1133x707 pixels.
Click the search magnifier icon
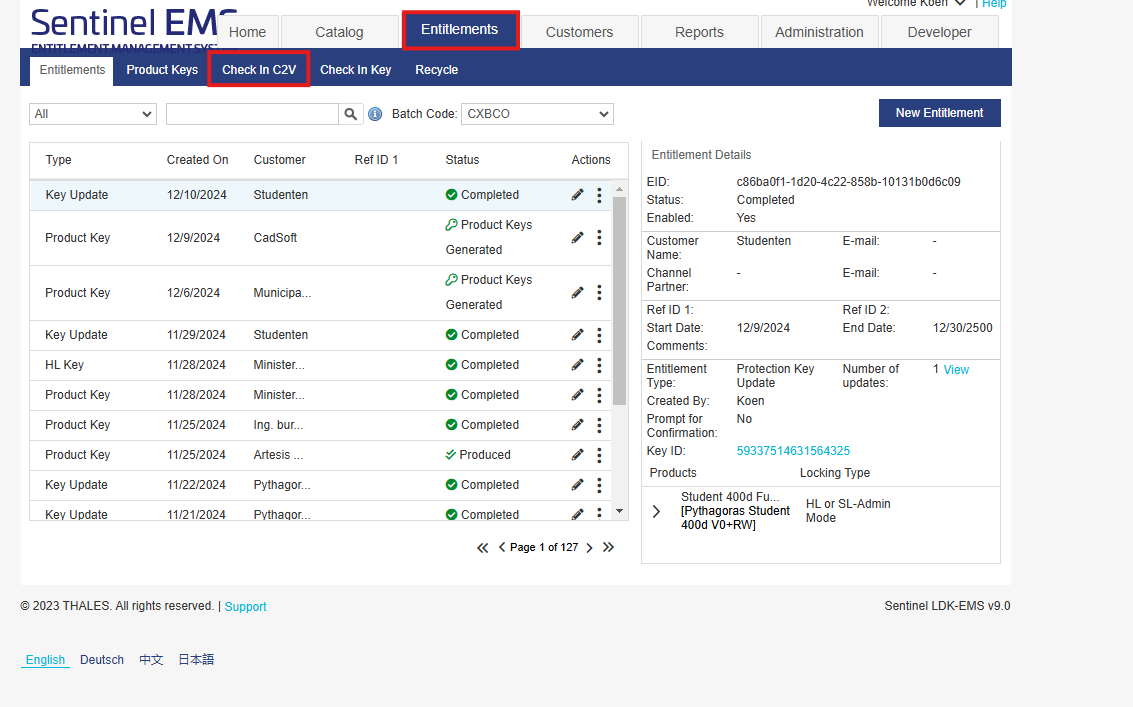(350, 113)
